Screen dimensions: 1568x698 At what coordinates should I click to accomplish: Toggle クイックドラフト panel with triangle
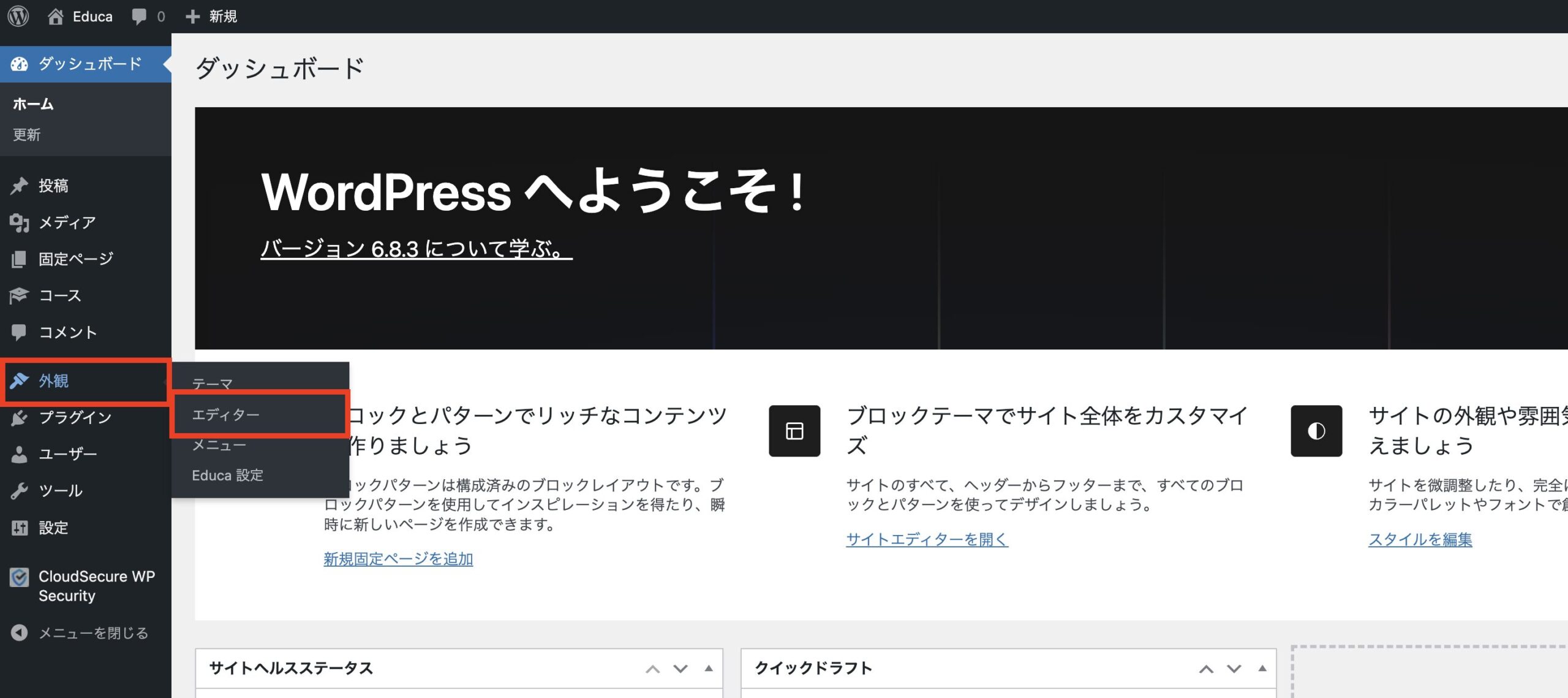pyautogui.click(x=1262, y=669)
